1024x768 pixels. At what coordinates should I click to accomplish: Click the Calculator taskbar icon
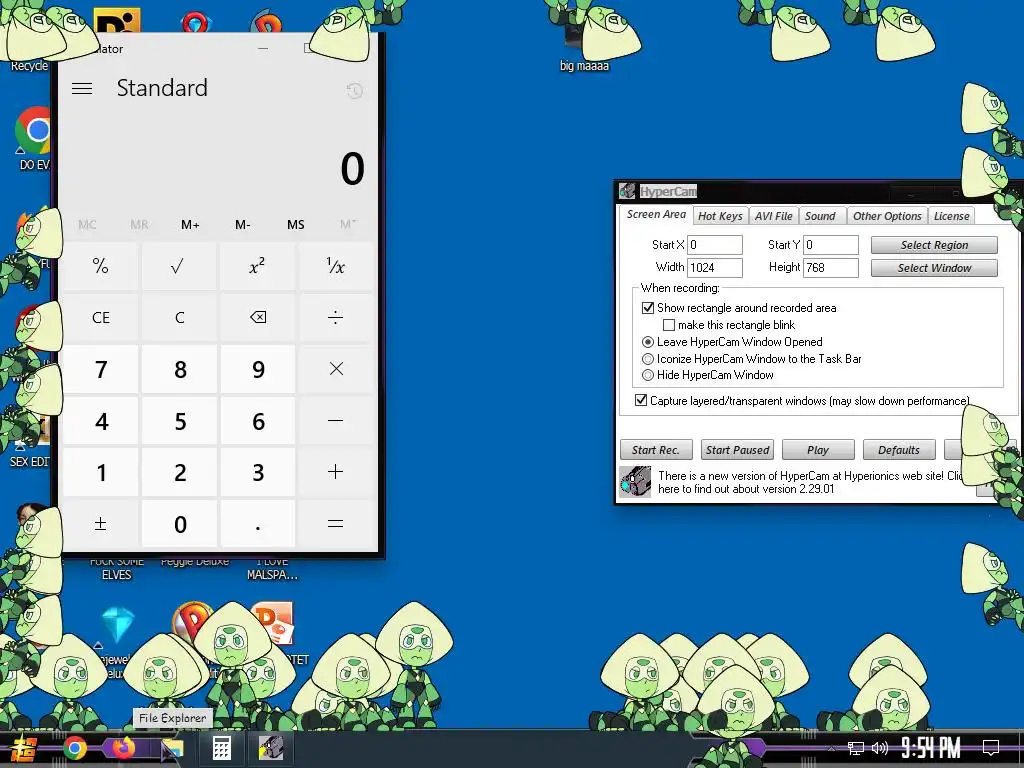click(221, 748)
